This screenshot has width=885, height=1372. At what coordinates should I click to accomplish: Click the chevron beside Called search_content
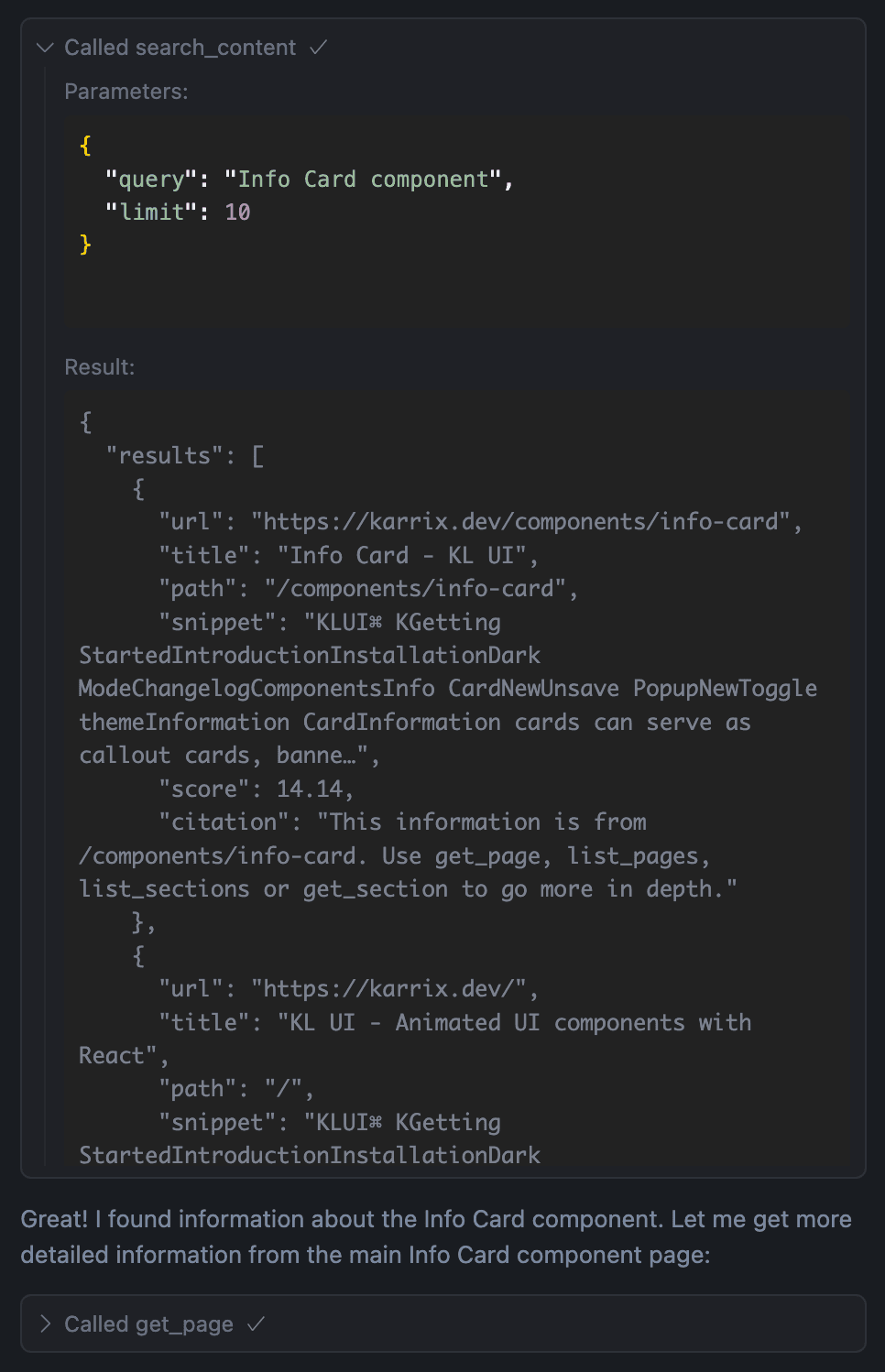click(43, 48)
